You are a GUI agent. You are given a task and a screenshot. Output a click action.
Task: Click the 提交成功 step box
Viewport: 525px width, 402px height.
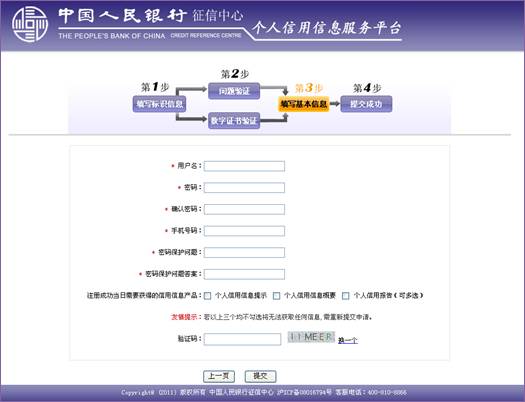click(x=366, y=104)
